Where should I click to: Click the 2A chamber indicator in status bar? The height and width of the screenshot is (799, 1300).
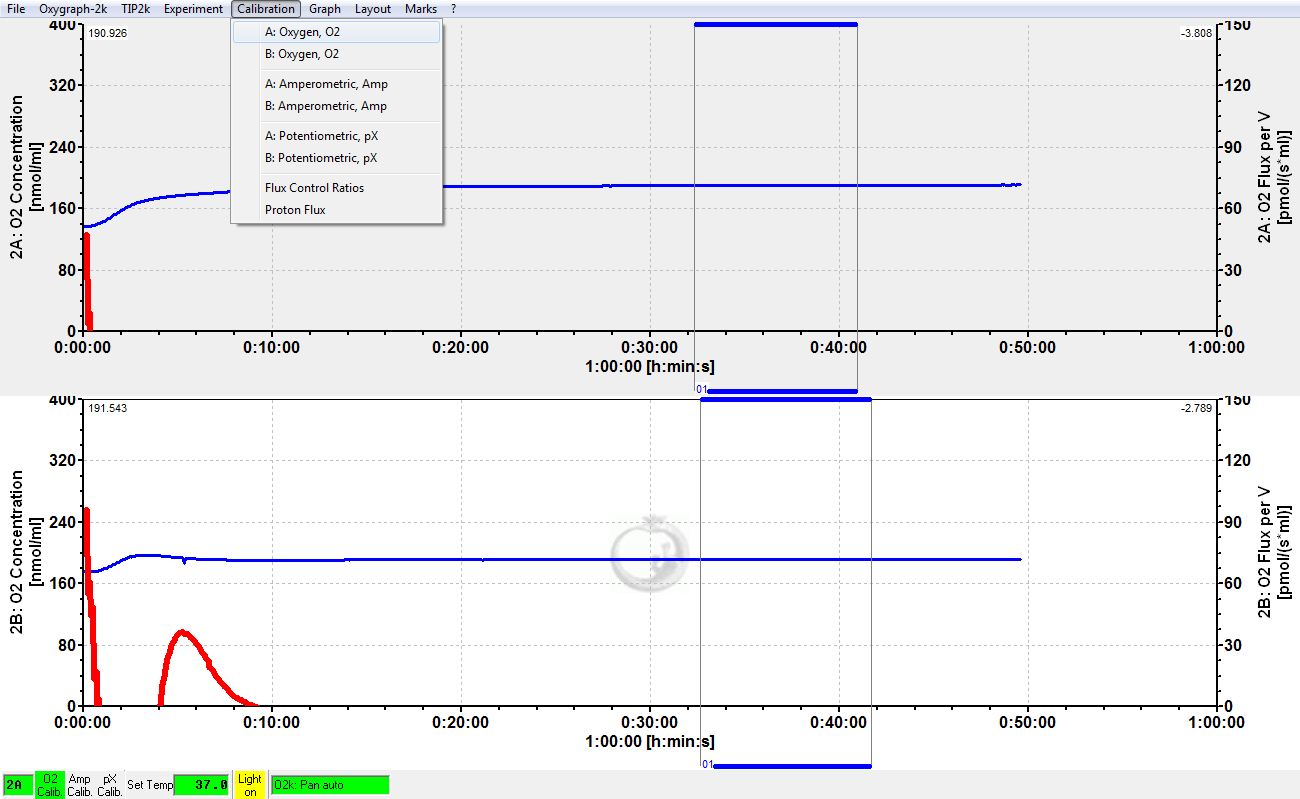(17, 785)
